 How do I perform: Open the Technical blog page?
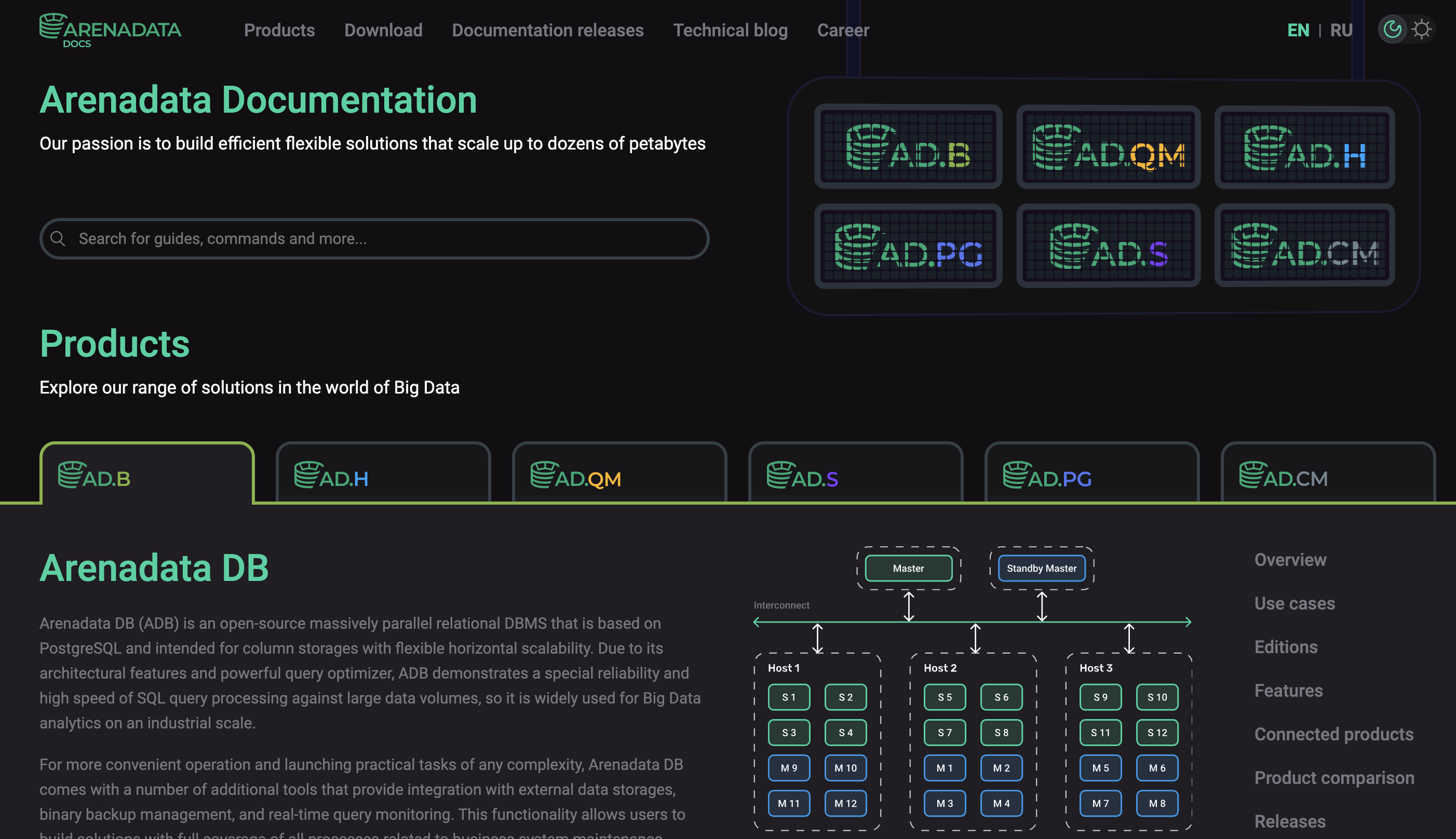(x=731, y=30)
